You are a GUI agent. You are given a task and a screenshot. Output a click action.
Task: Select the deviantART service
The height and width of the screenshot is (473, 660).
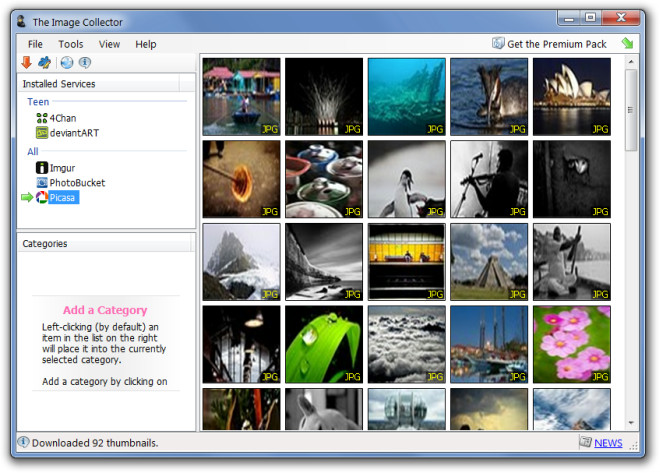pyautogui.click(x=74, y=133)
